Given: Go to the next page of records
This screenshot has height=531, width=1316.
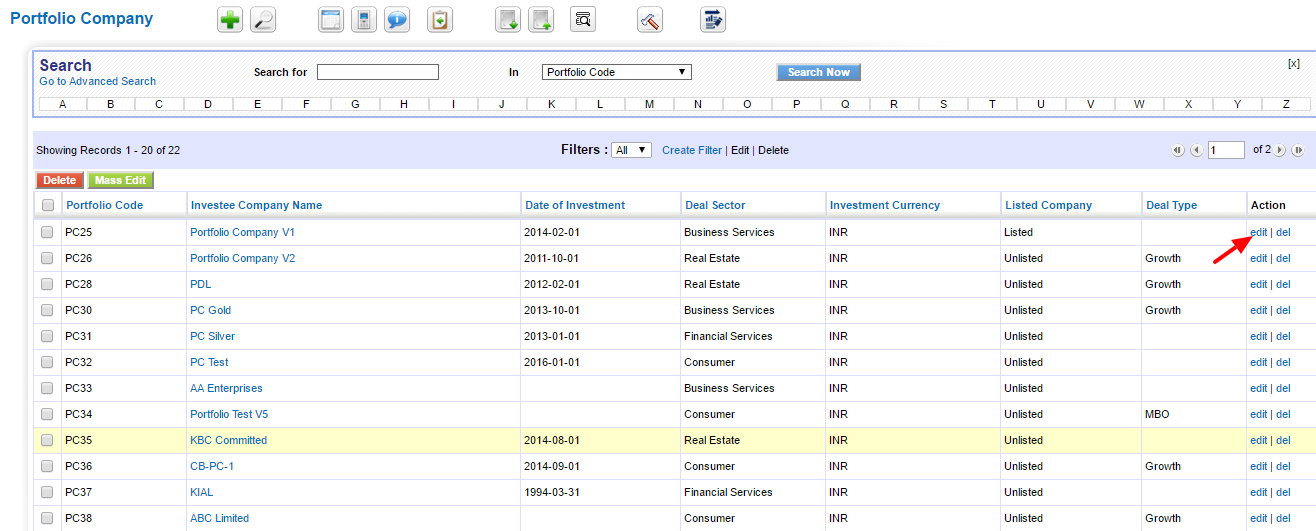Looking at the screenshot, I should (1280, 150).
